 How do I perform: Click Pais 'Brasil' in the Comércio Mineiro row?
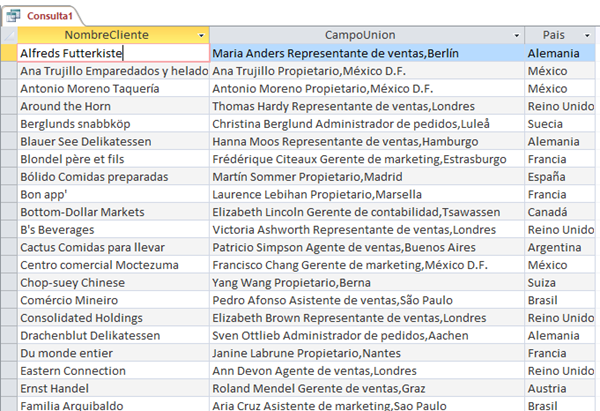(560, 300)
